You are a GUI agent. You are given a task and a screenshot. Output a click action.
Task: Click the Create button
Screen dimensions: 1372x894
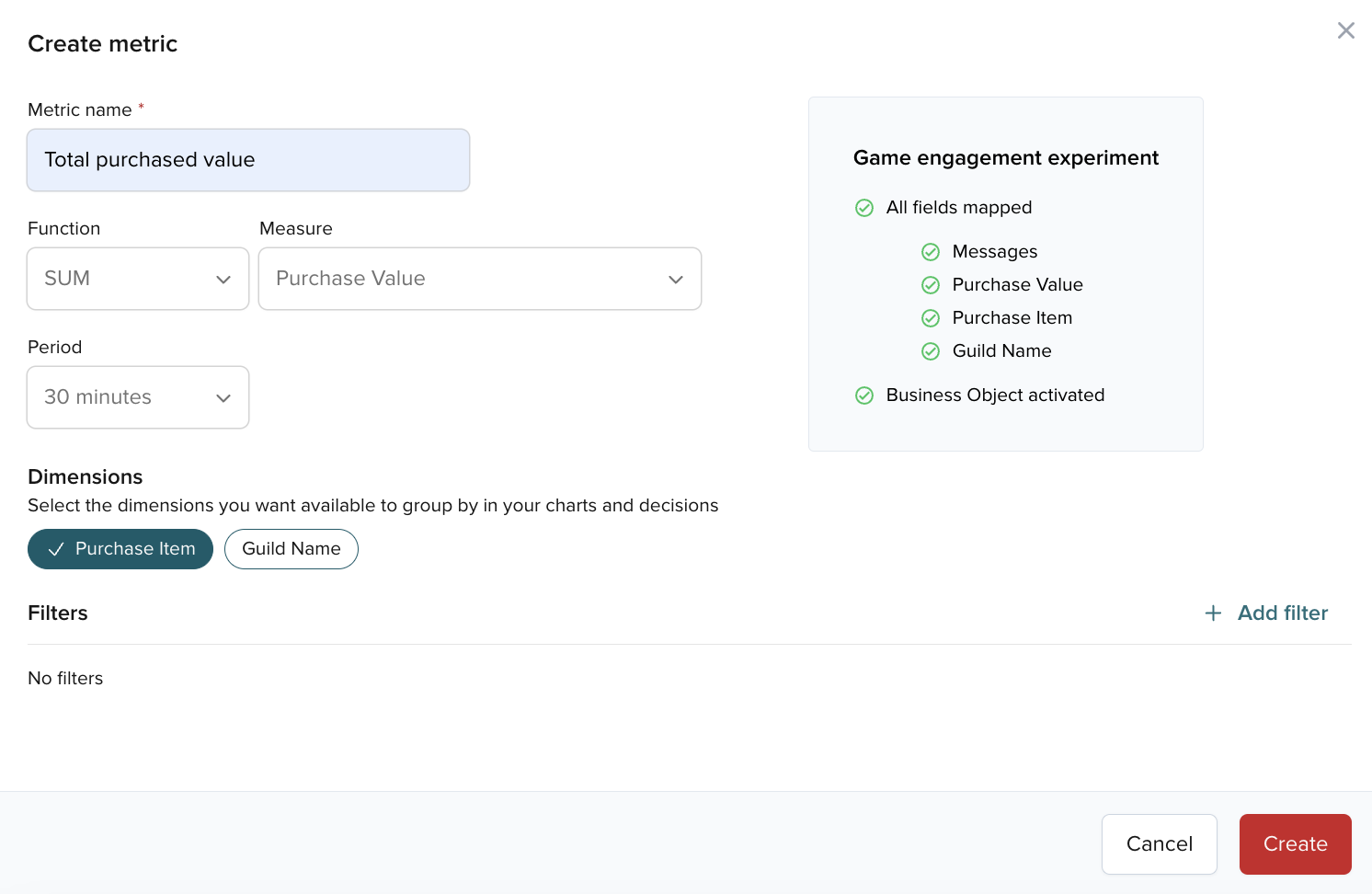1295,843
